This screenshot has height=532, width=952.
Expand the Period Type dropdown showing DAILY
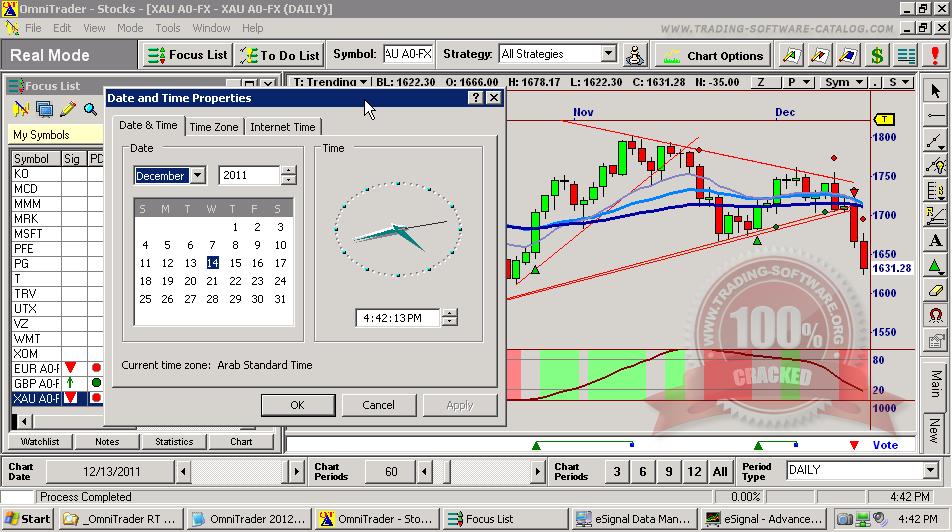(928, 470)
